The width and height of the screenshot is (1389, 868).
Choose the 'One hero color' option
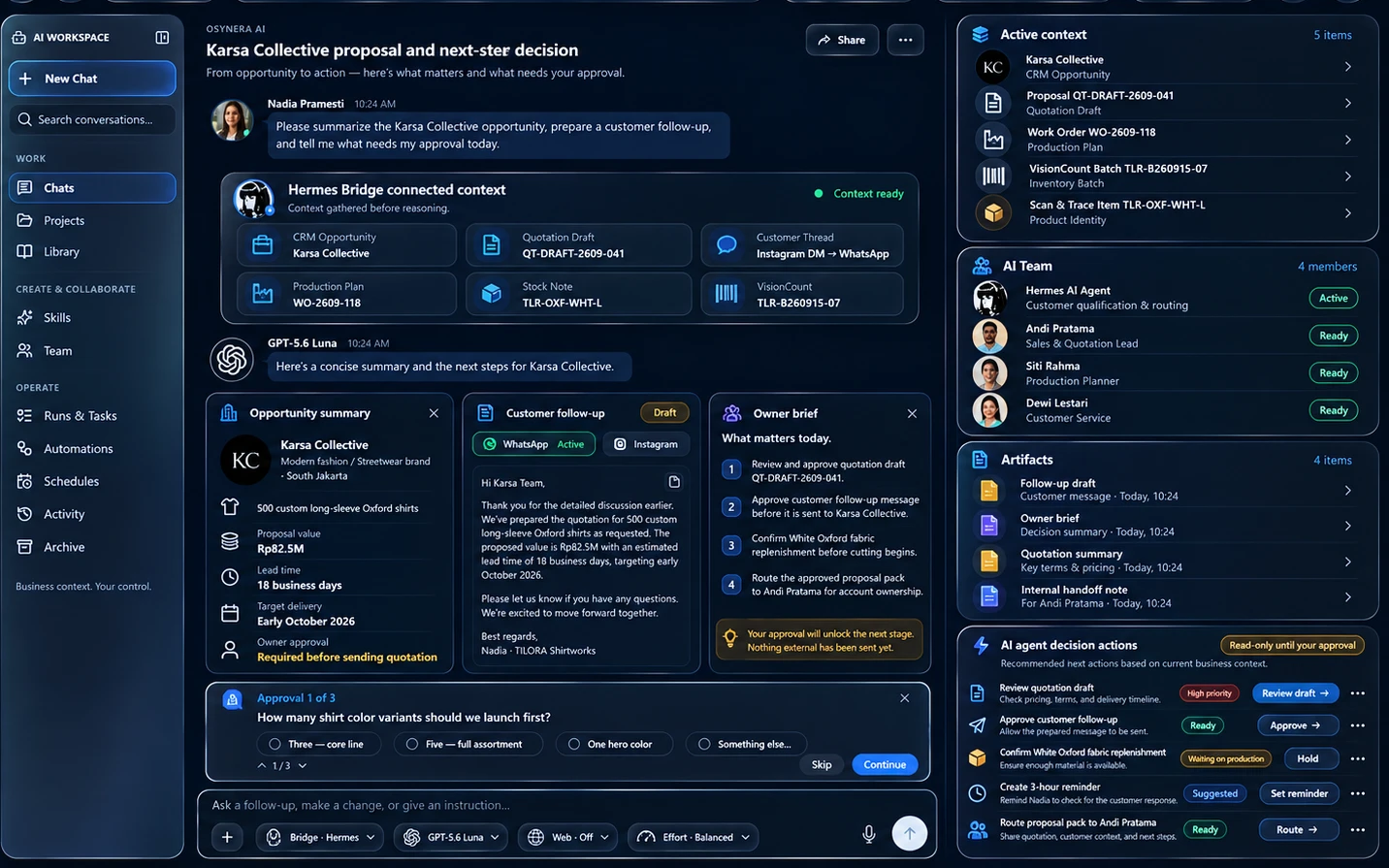pyautogui.click(x=614, y=744)
